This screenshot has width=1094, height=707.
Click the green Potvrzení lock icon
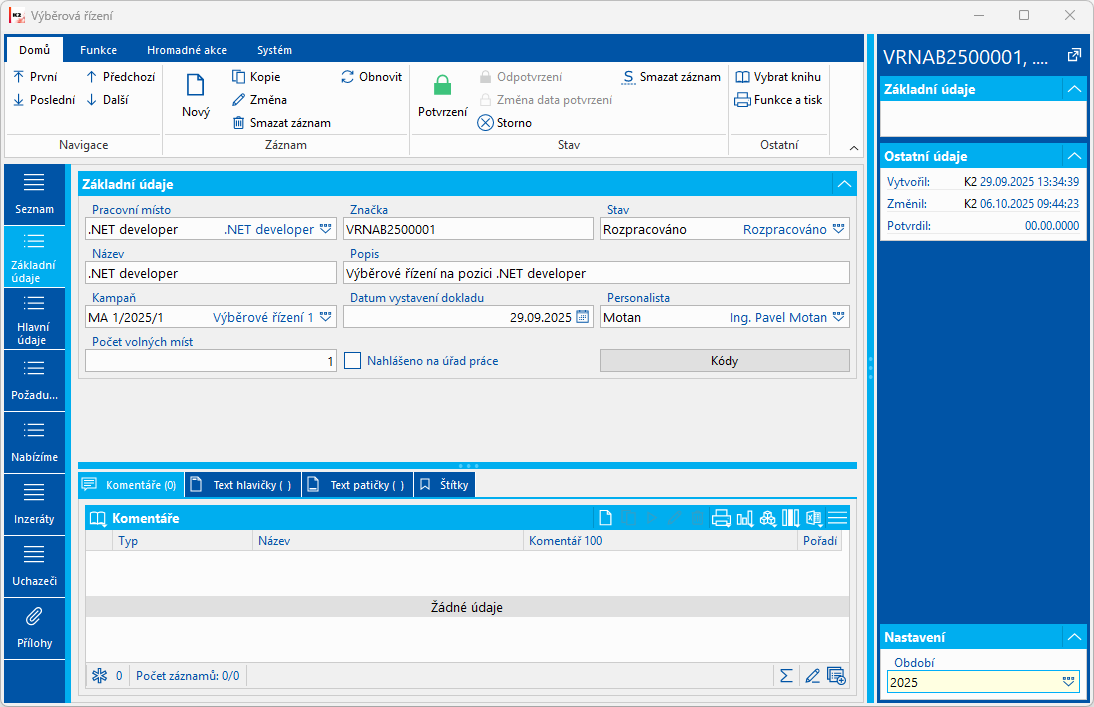pyautogui.click(x=442, y=85)
